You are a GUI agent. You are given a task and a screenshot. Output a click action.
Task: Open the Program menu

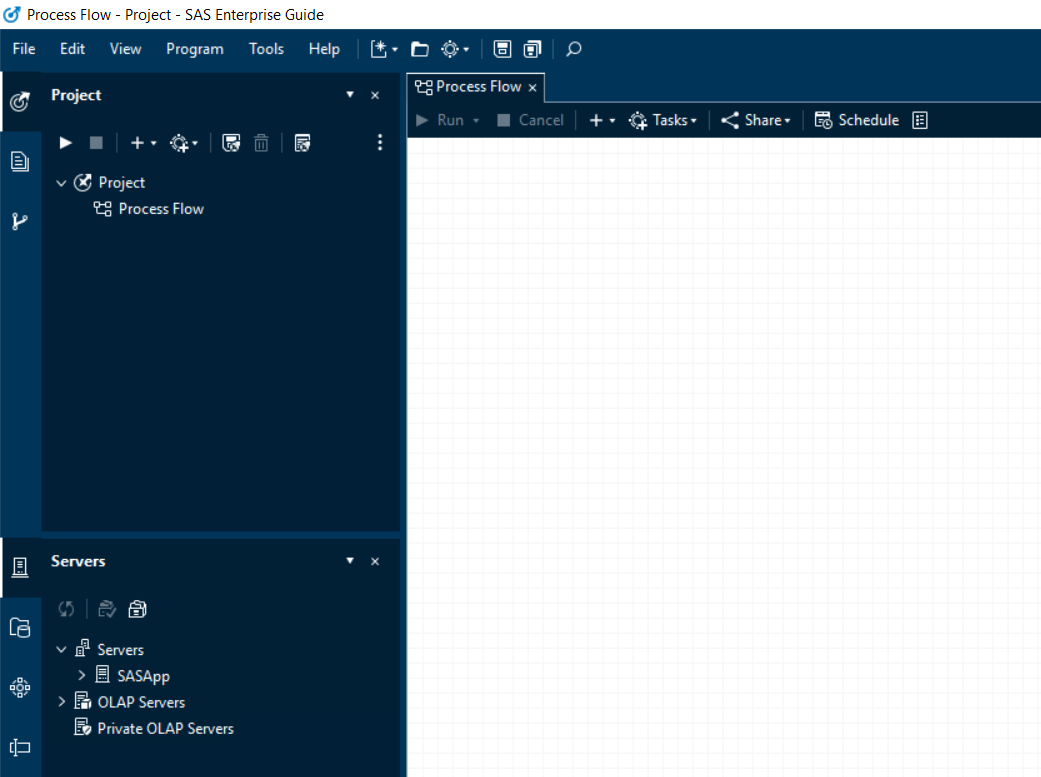[x=194, y=48]
